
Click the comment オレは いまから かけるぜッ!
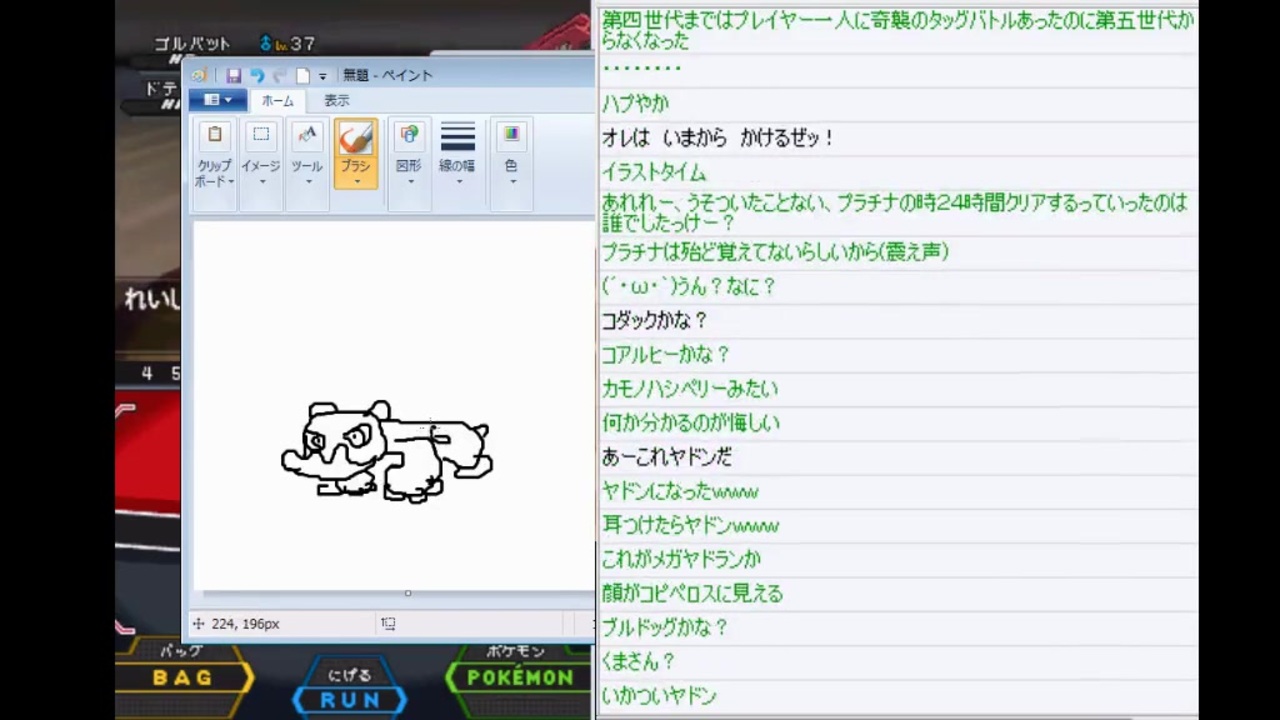(718, 138)
